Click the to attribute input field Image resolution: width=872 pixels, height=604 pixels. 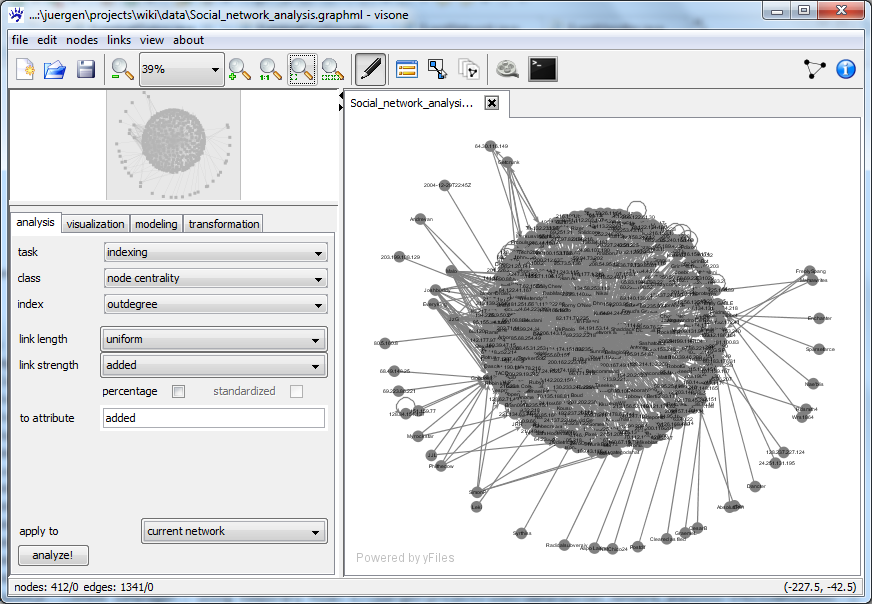[x=214, y=418]
